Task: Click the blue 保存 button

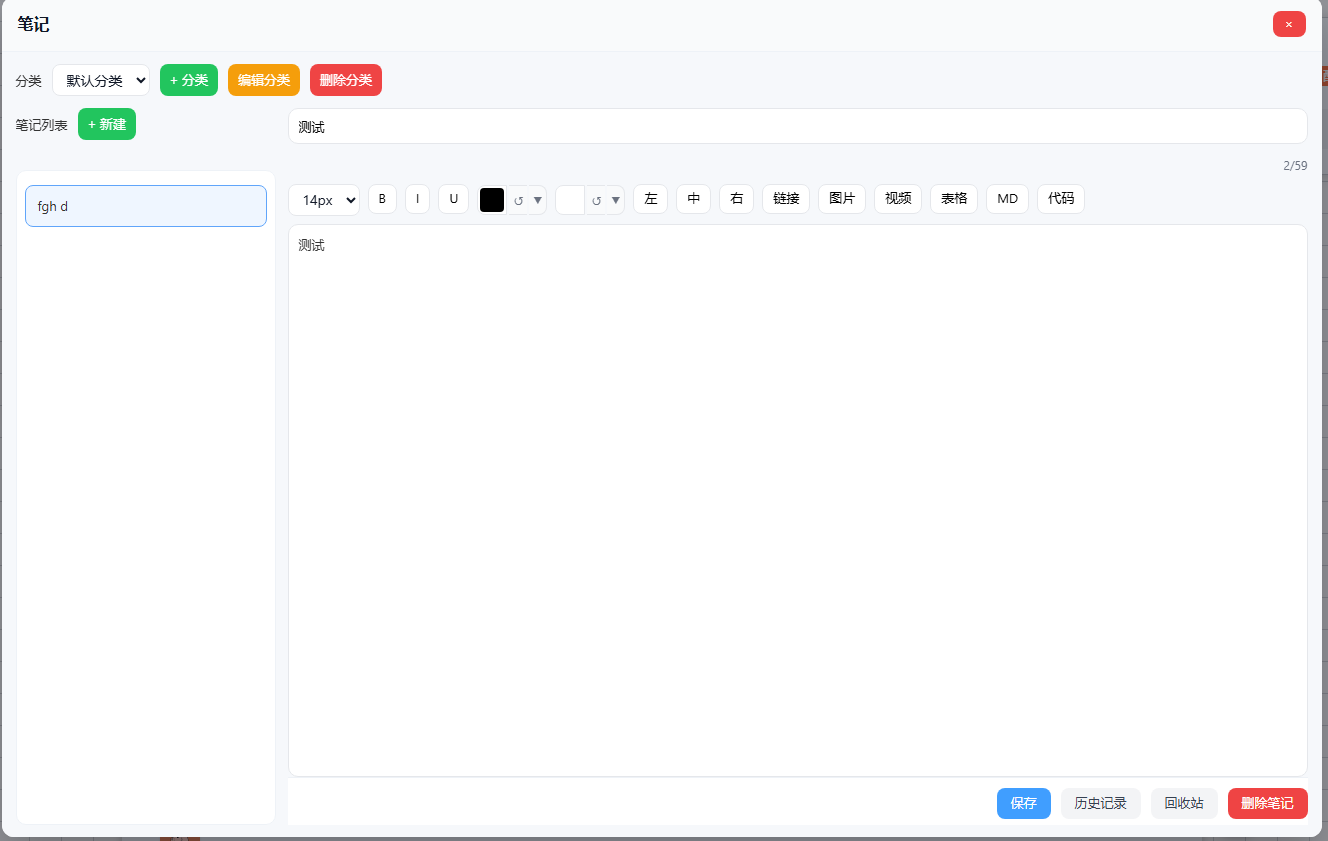Action: (1023, 803)
